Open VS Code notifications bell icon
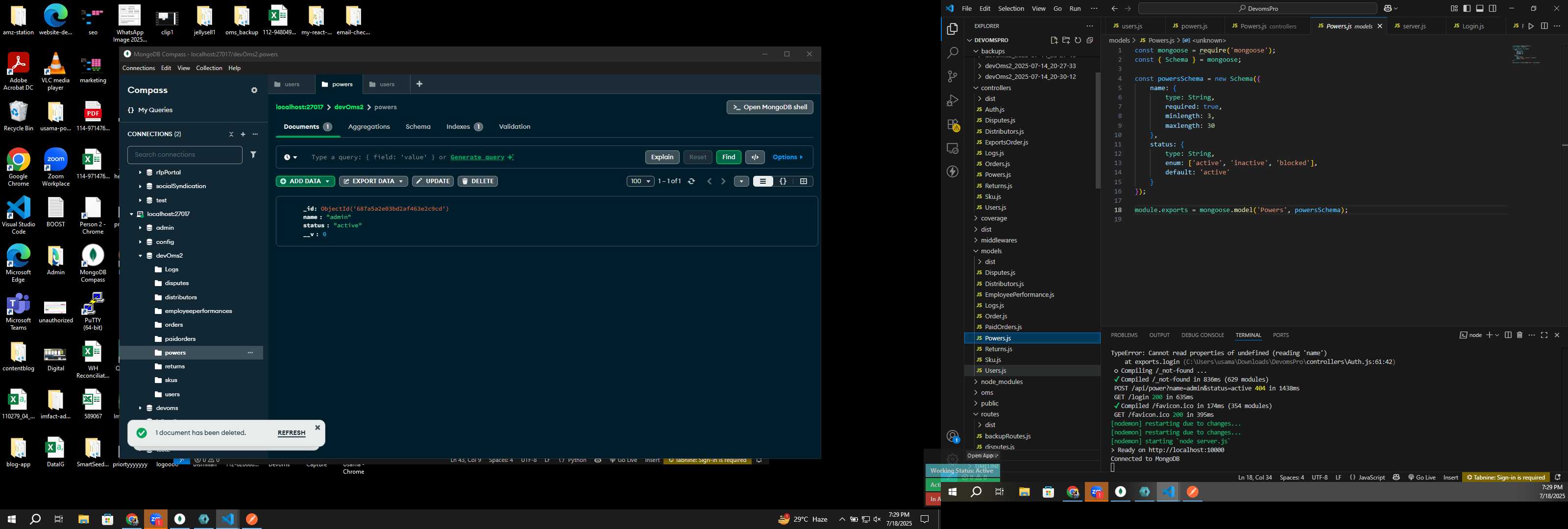This screenshot has width=1568, height=529. tap(1557, 477)
